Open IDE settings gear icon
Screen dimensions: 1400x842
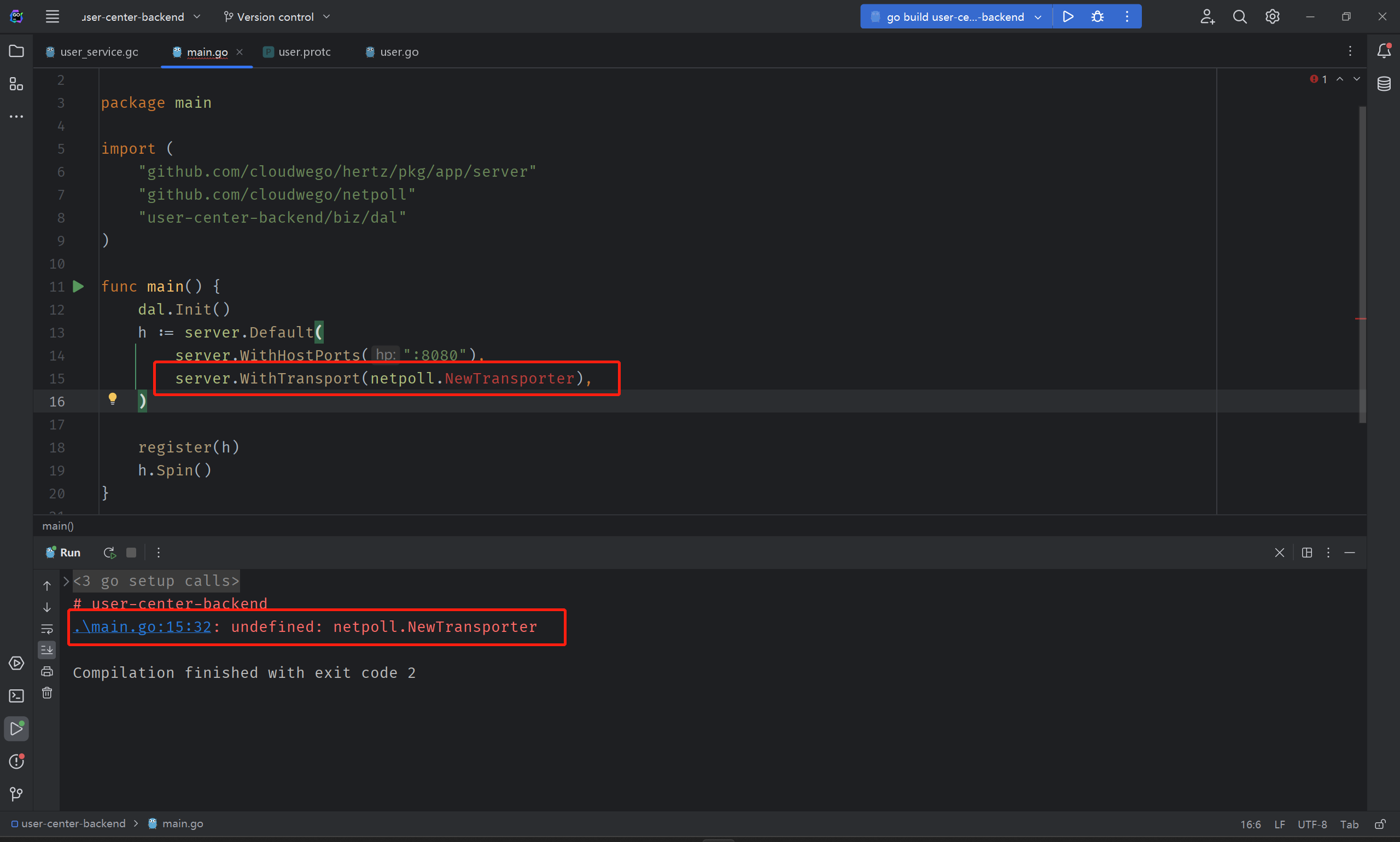[x=1273, y=16]
